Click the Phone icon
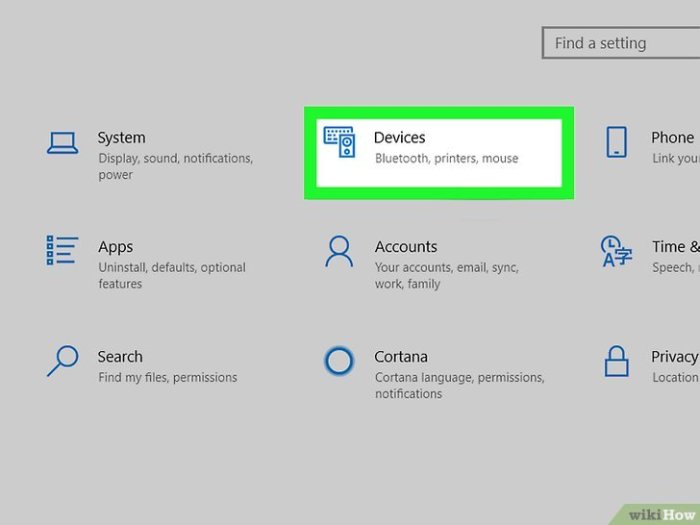This screenshot has width=700, height=525. 617,142
